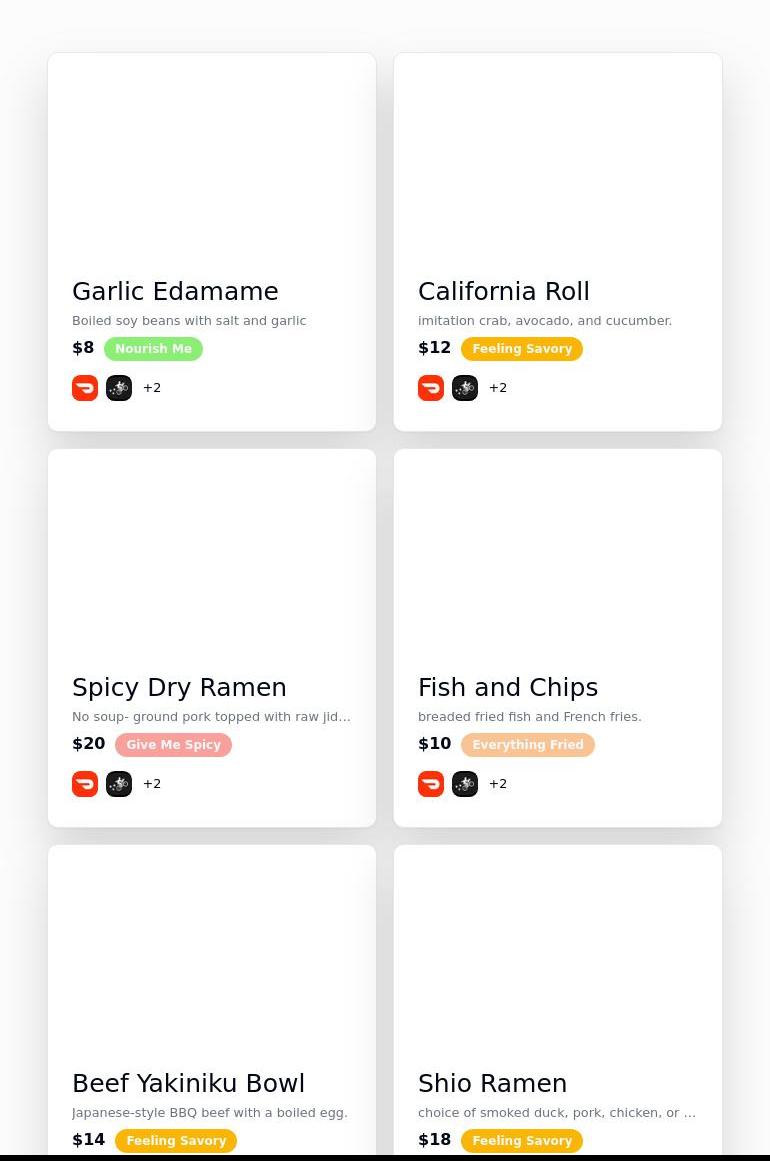Click DoorDash icon on Spicy Dry Ramen card
770x1161 pixels.
pos(85,784)
